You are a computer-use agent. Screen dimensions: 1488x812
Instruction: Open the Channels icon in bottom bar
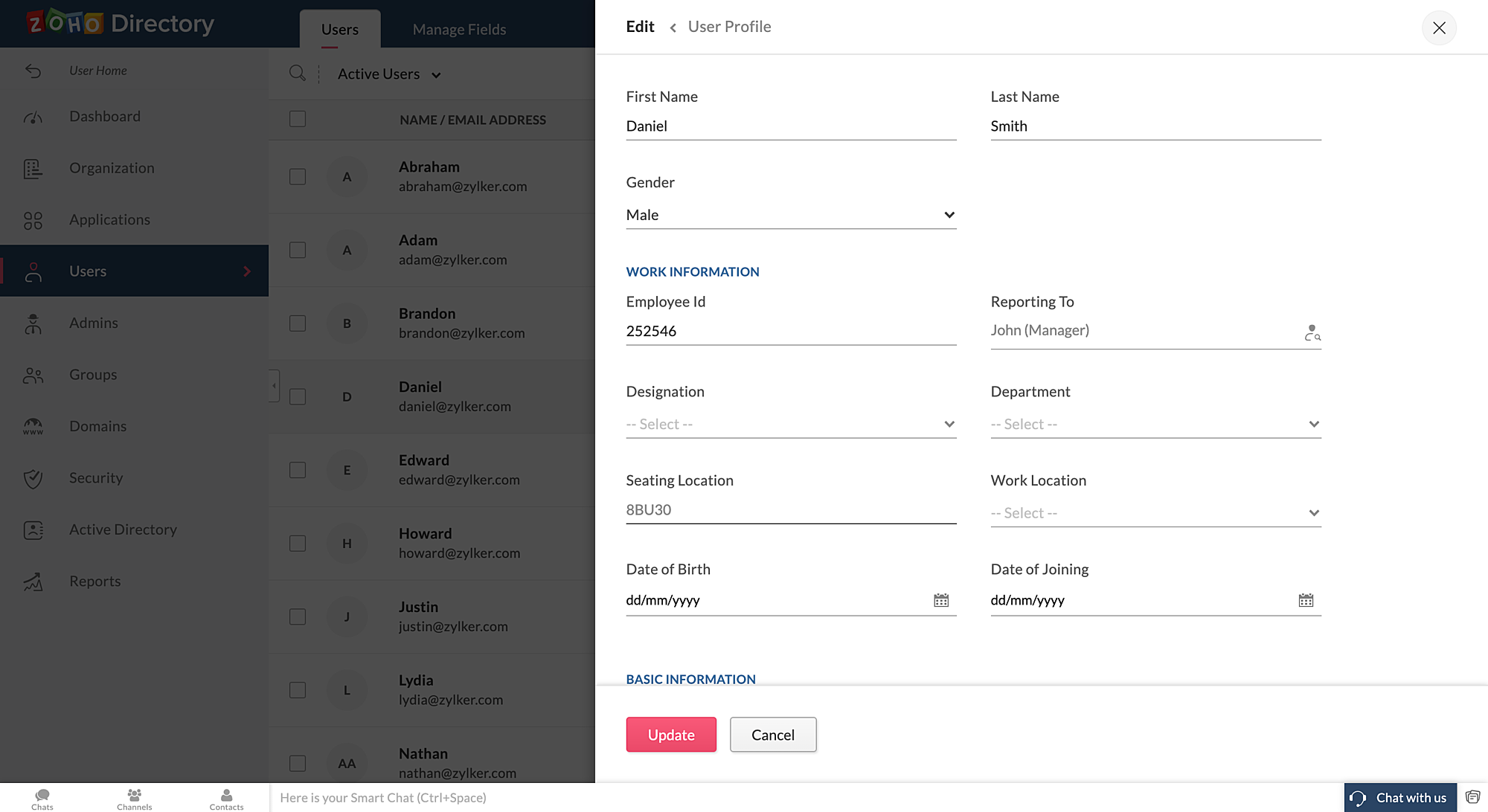point(134,799)
